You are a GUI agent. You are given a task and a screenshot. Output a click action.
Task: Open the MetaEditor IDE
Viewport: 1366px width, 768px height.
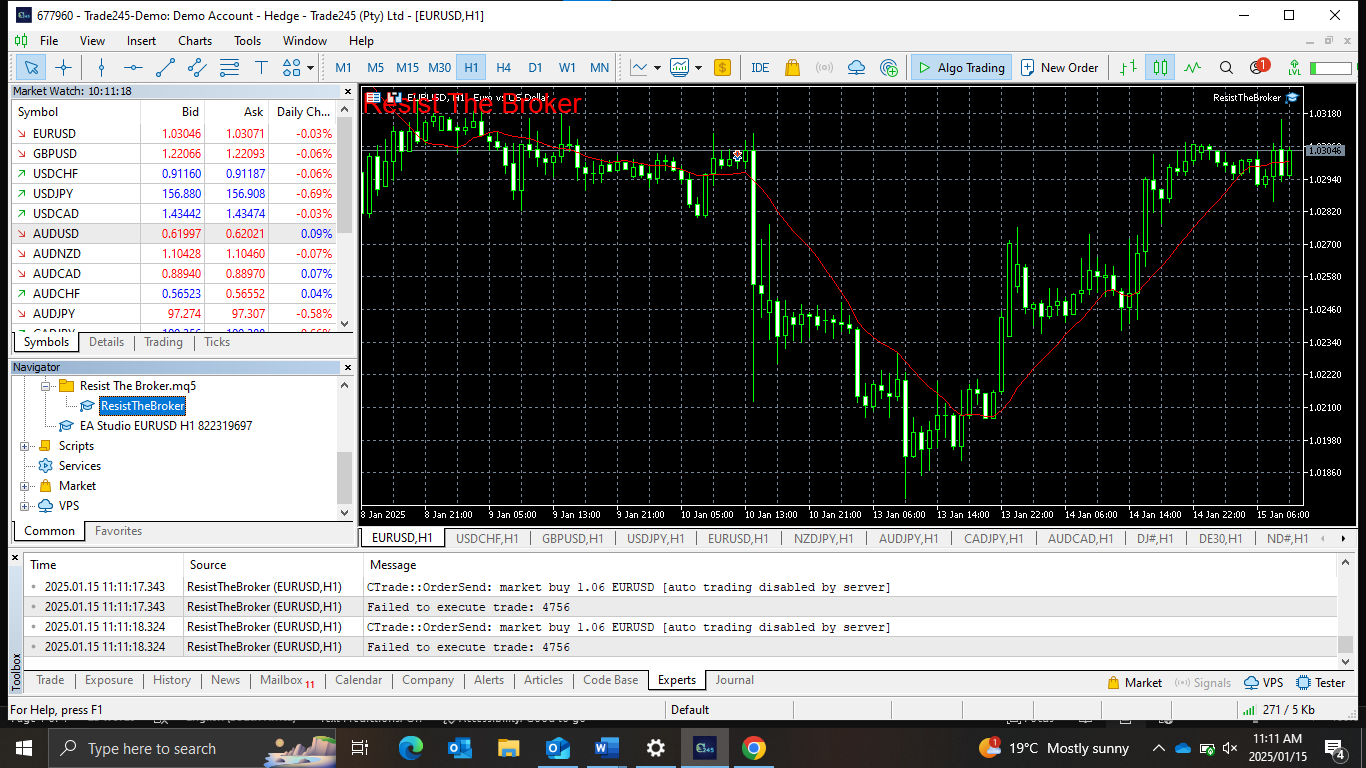click(760, 68)
